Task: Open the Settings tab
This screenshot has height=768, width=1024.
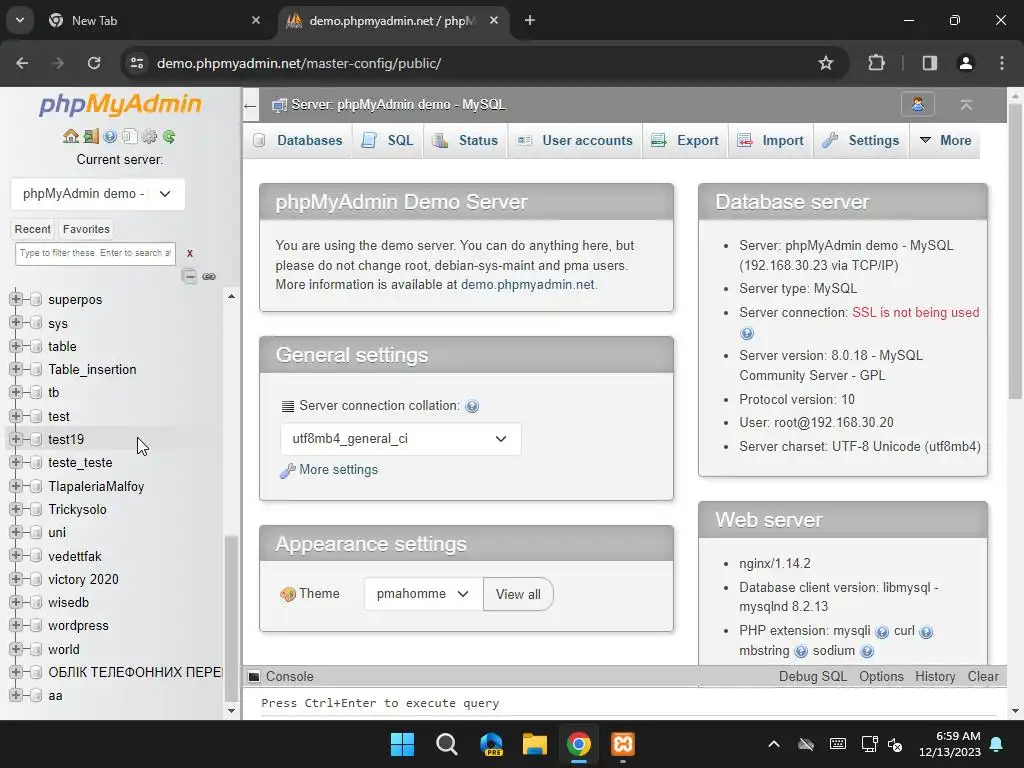Action: pyautogui.click(x=861, y=140)
